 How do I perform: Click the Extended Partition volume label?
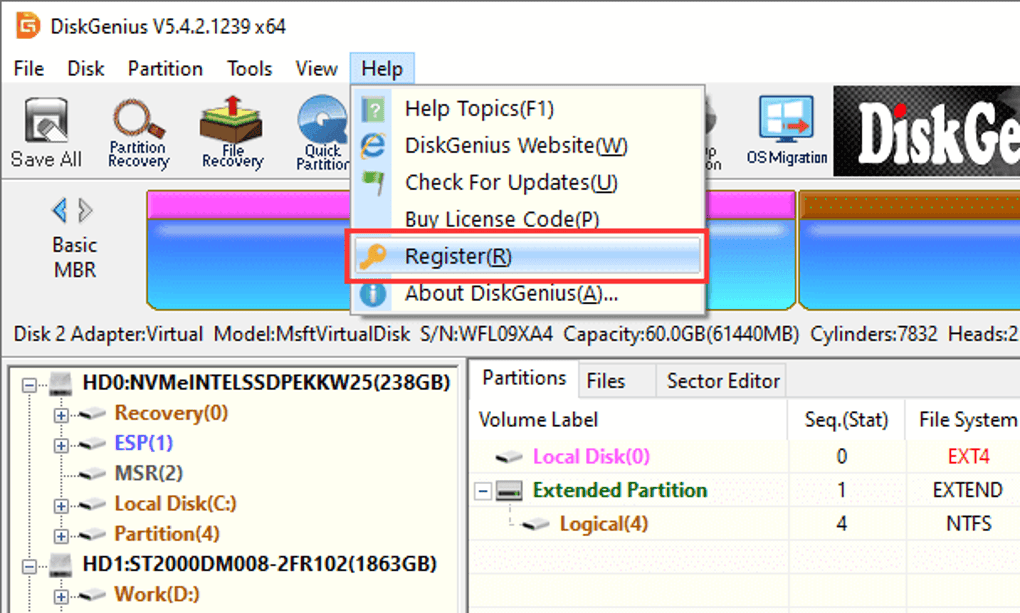(619, 490)
